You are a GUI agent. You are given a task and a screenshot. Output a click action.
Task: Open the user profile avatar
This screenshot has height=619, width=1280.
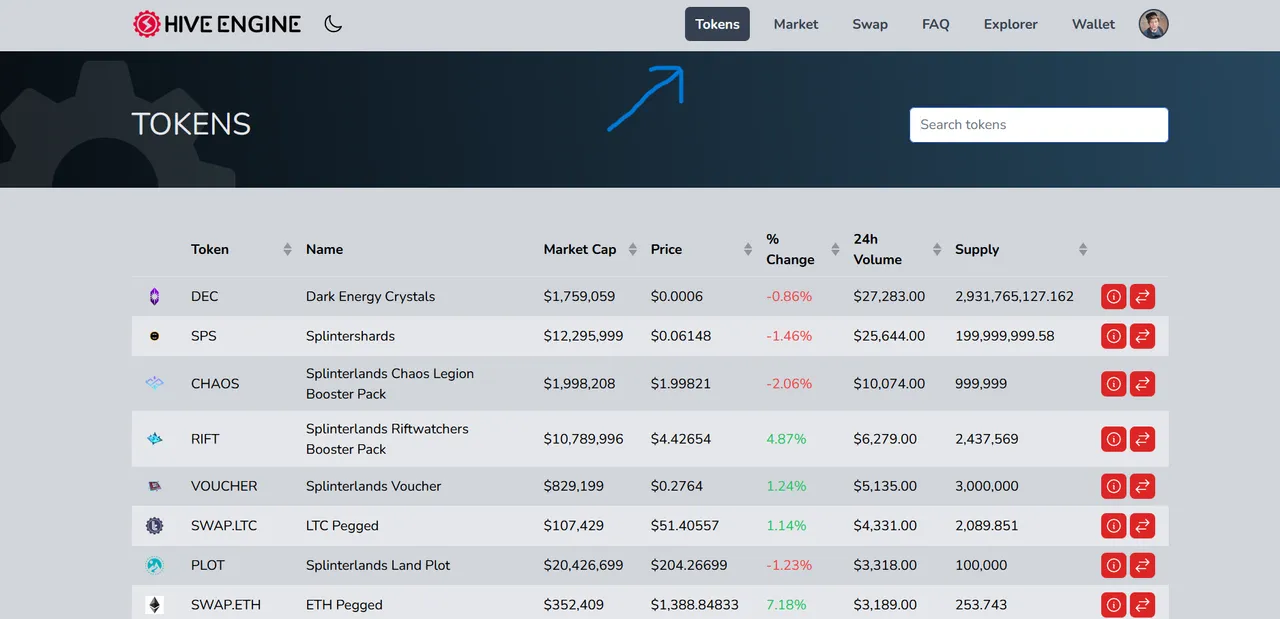click(x=1154, y=24)
